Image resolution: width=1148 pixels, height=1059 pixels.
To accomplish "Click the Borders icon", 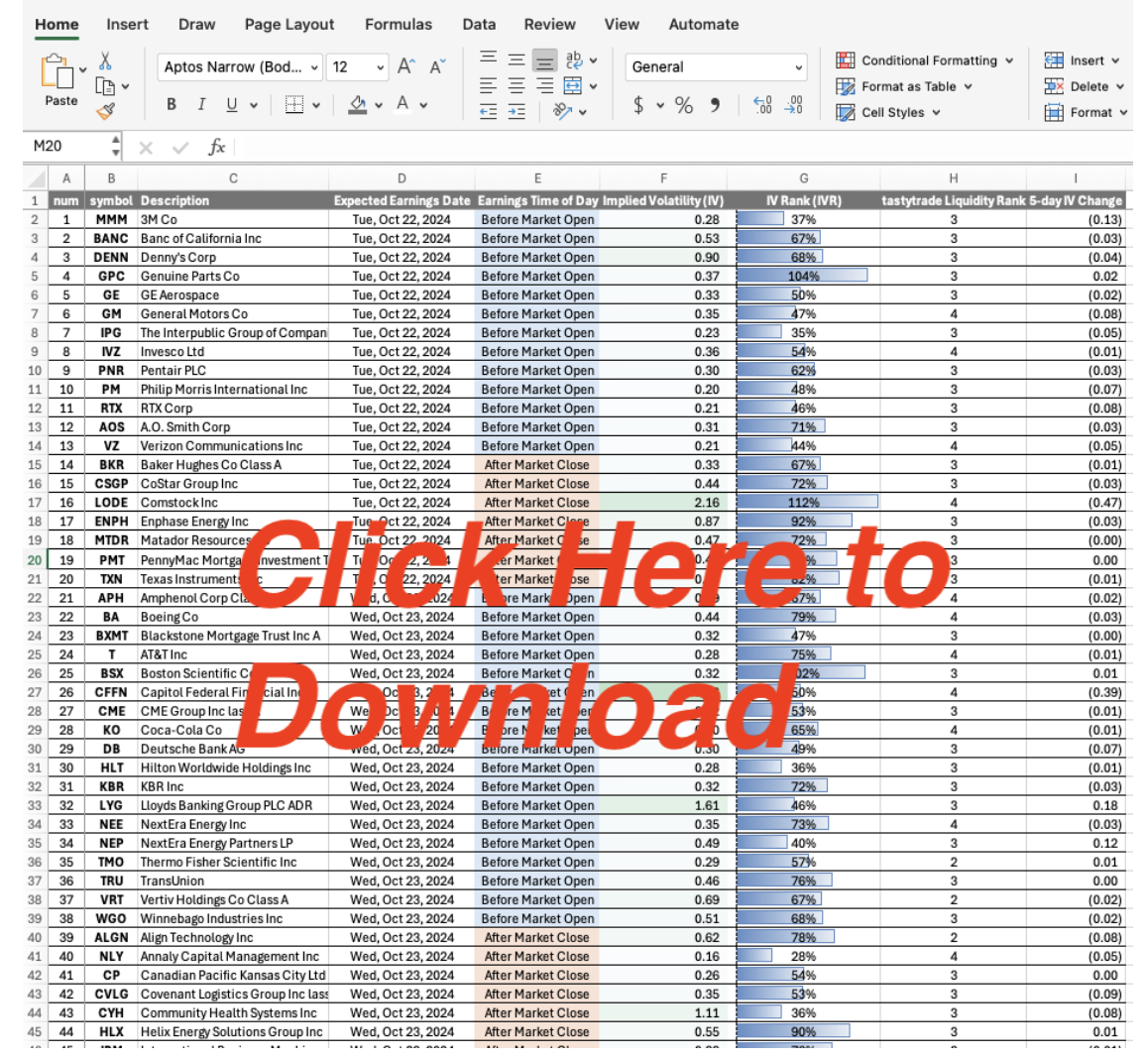I will [x=294, y=105].
